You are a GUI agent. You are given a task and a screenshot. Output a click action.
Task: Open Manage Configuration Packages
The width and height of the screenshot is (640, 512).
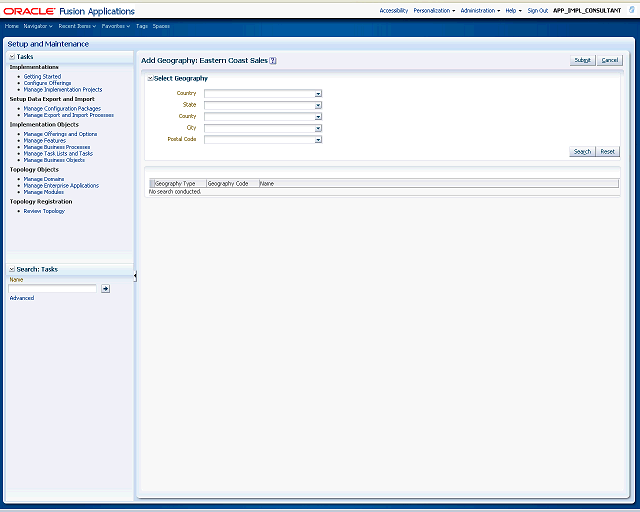(62, 109)
